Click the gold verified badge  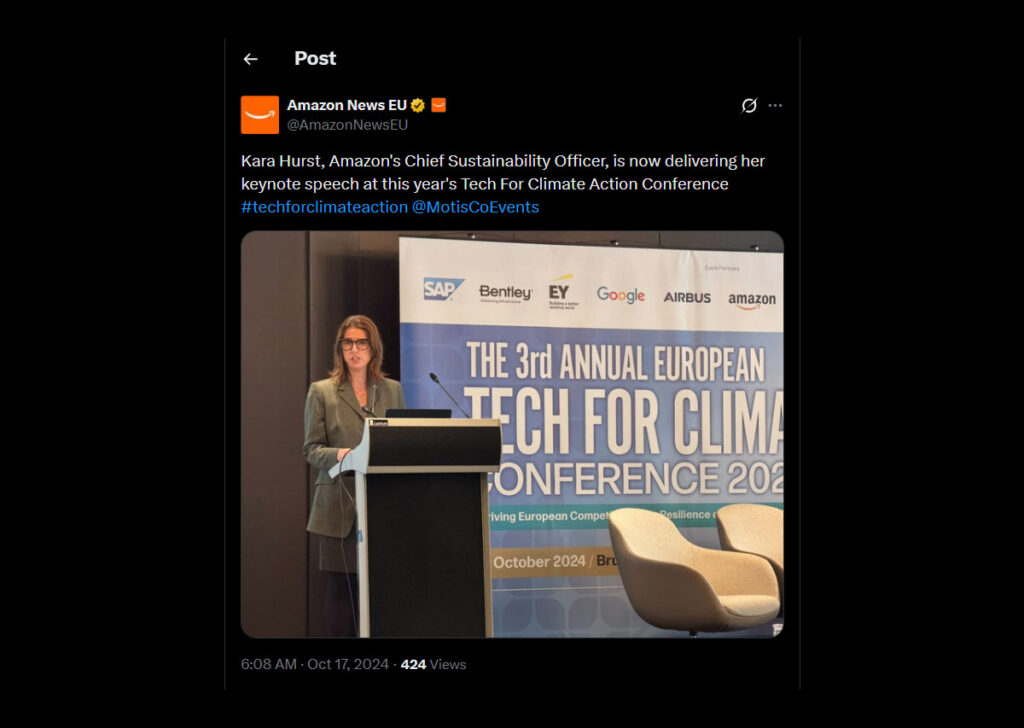click(418, 105)
